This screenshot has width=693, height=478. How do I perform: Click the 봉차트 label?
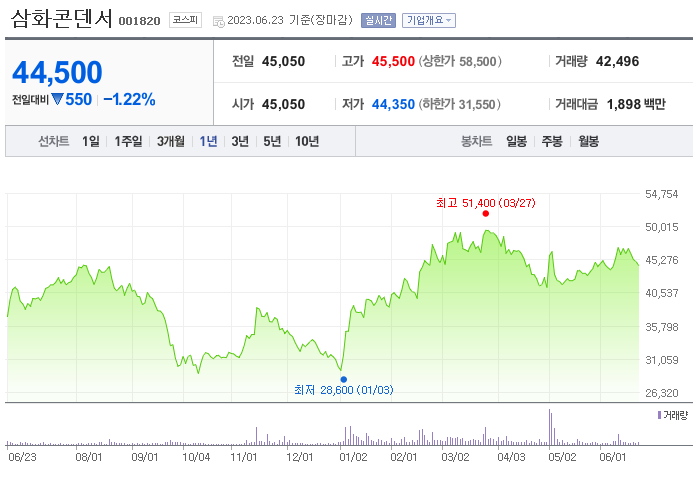(476, 141)
